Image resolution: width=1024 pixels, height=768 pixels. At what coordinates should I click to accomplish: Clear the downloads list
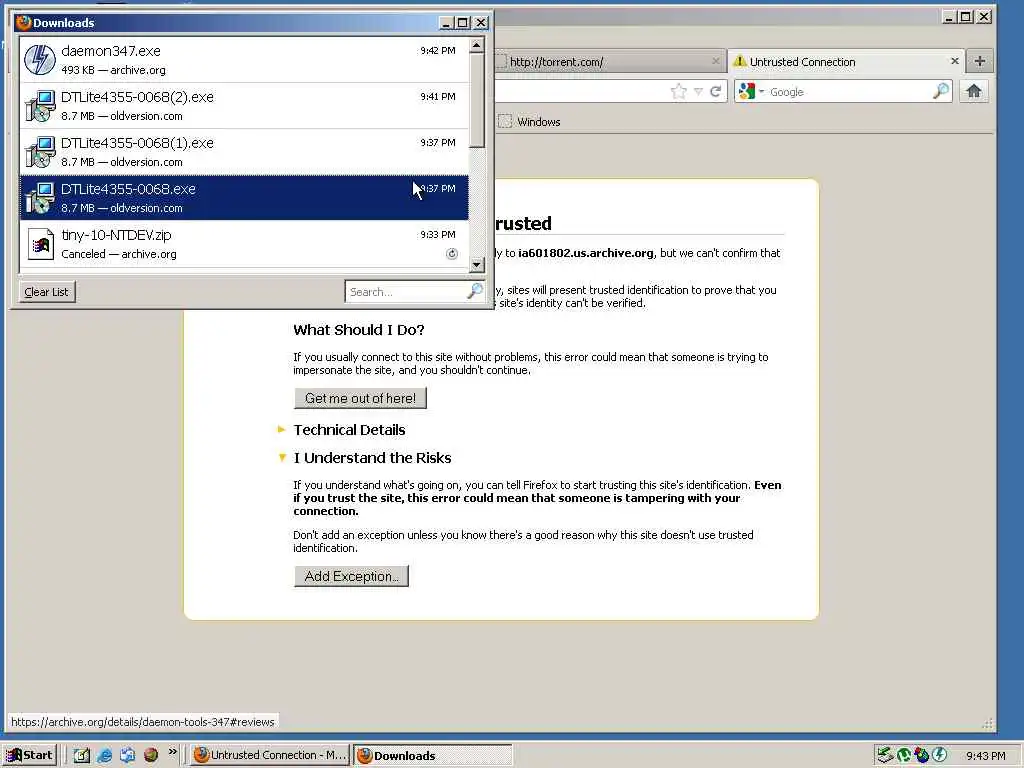[46, 292]
